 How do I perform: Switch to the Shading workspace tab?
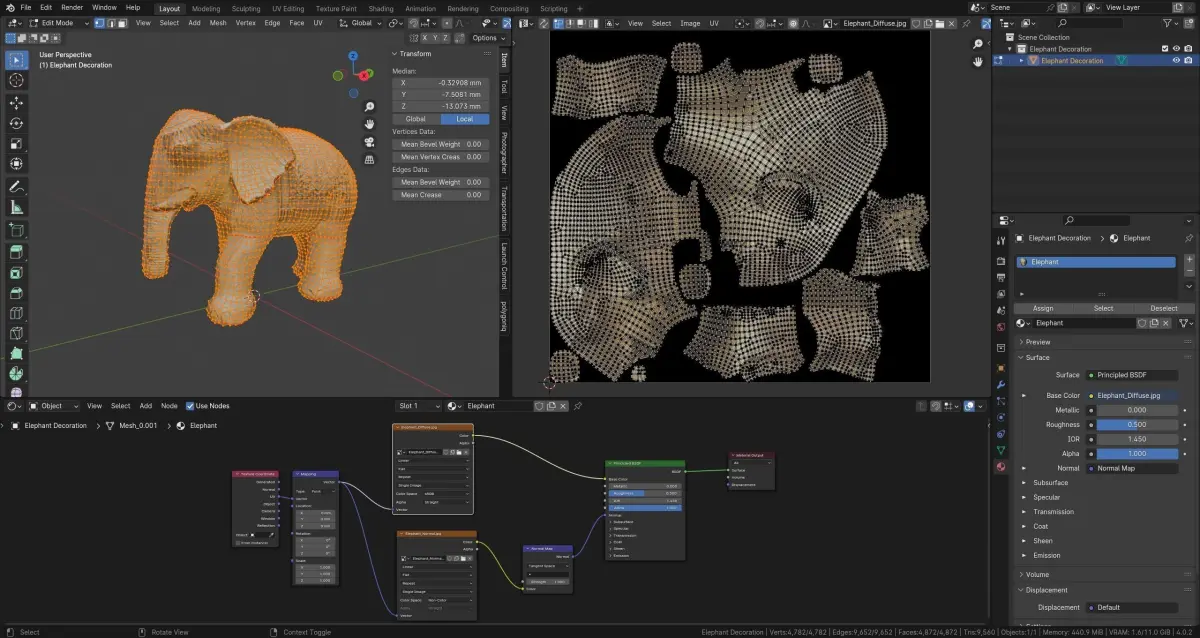tap(381, 8)
